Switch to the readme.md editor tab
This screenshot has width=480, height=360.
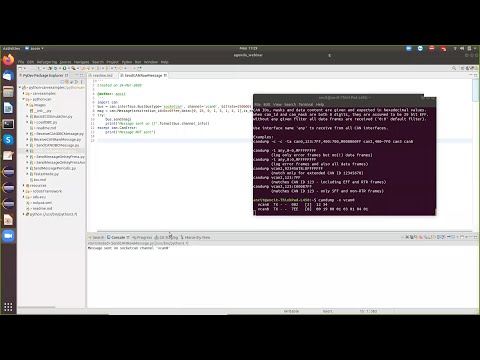point(102,76)
